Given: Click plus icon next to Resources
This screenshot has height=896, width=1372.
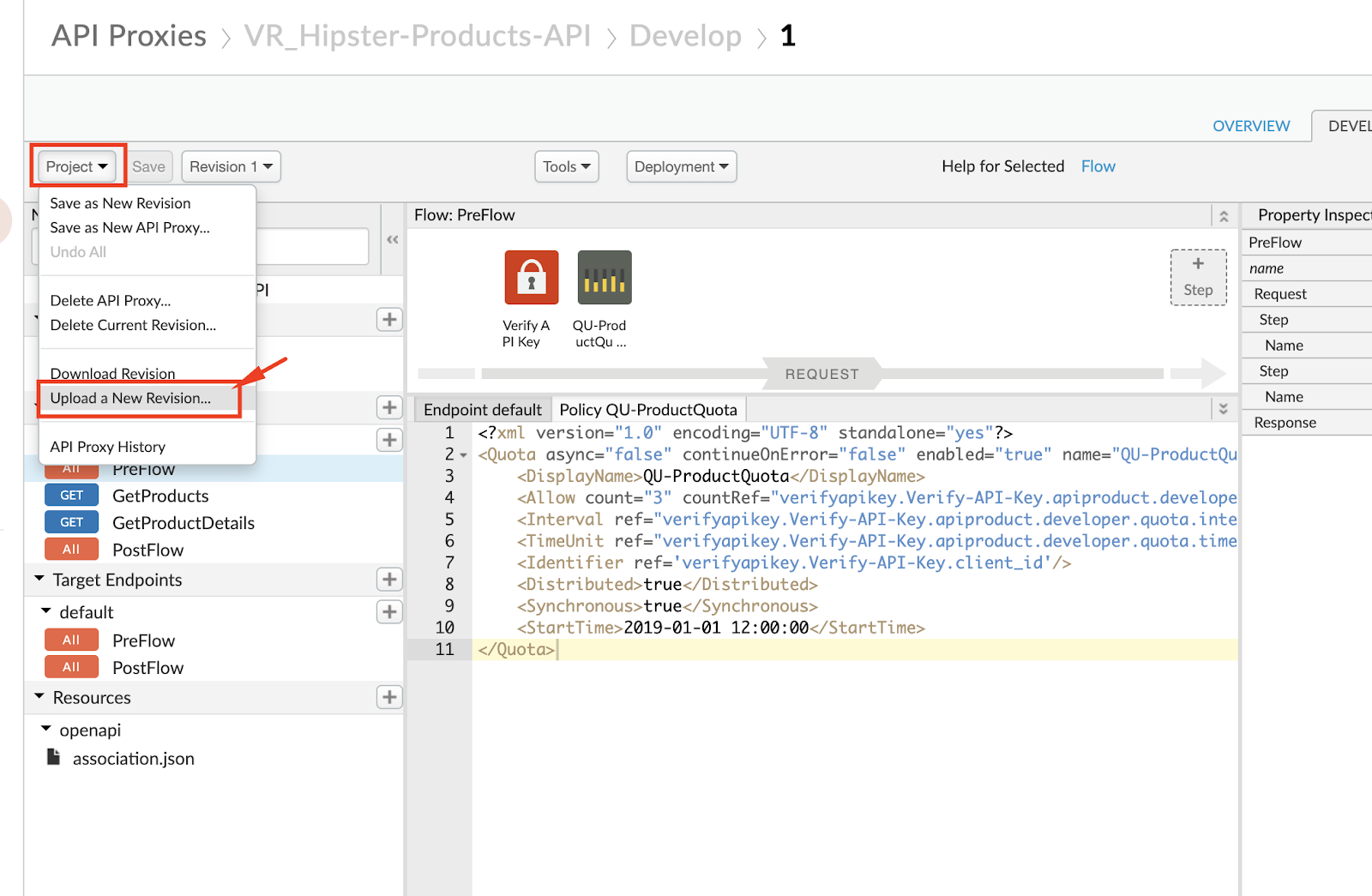Looking at the screenshot, I should pos(389,697).
